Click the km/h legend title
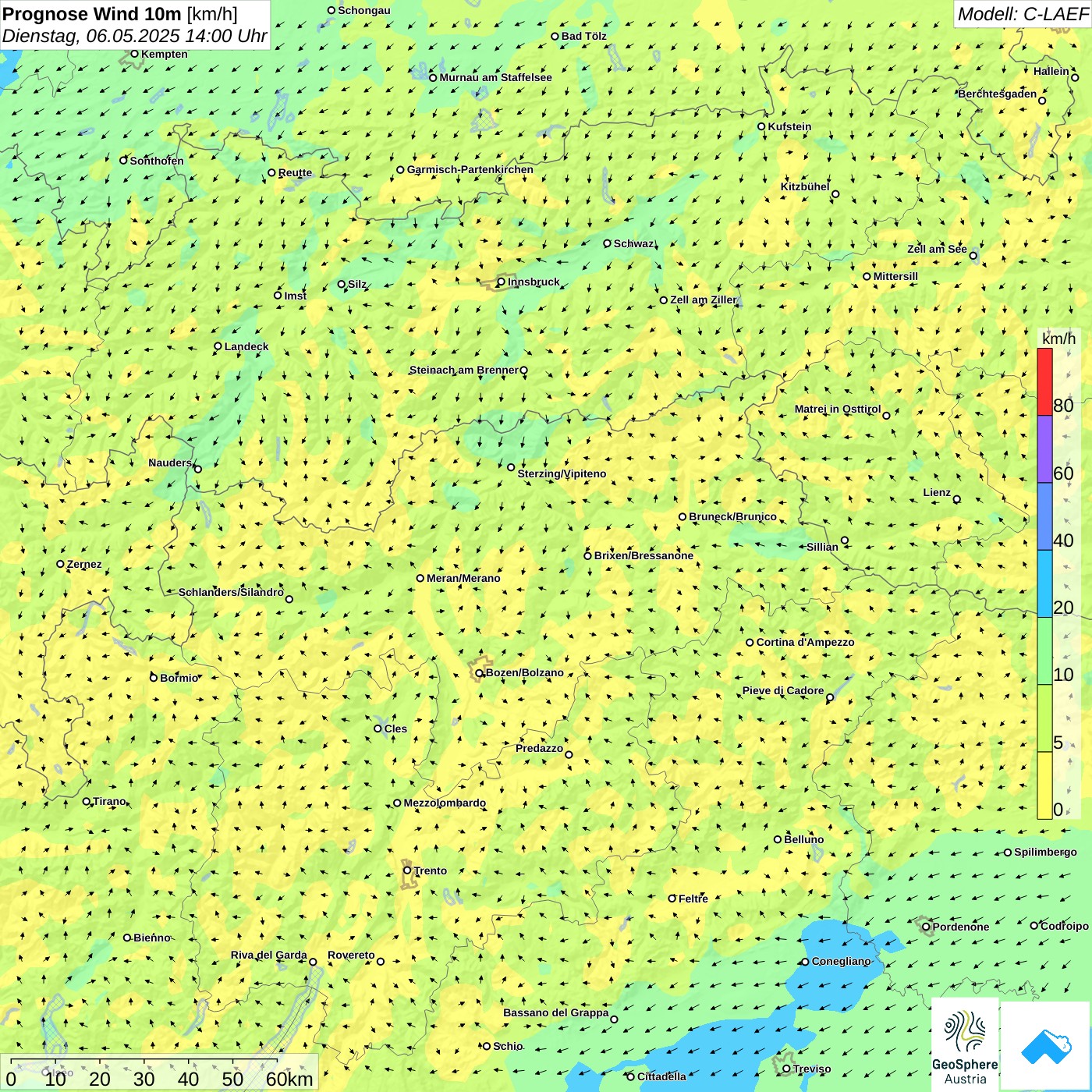Image resolution: width=1092 pixels, height=1092 pixels. point(1058,339)
